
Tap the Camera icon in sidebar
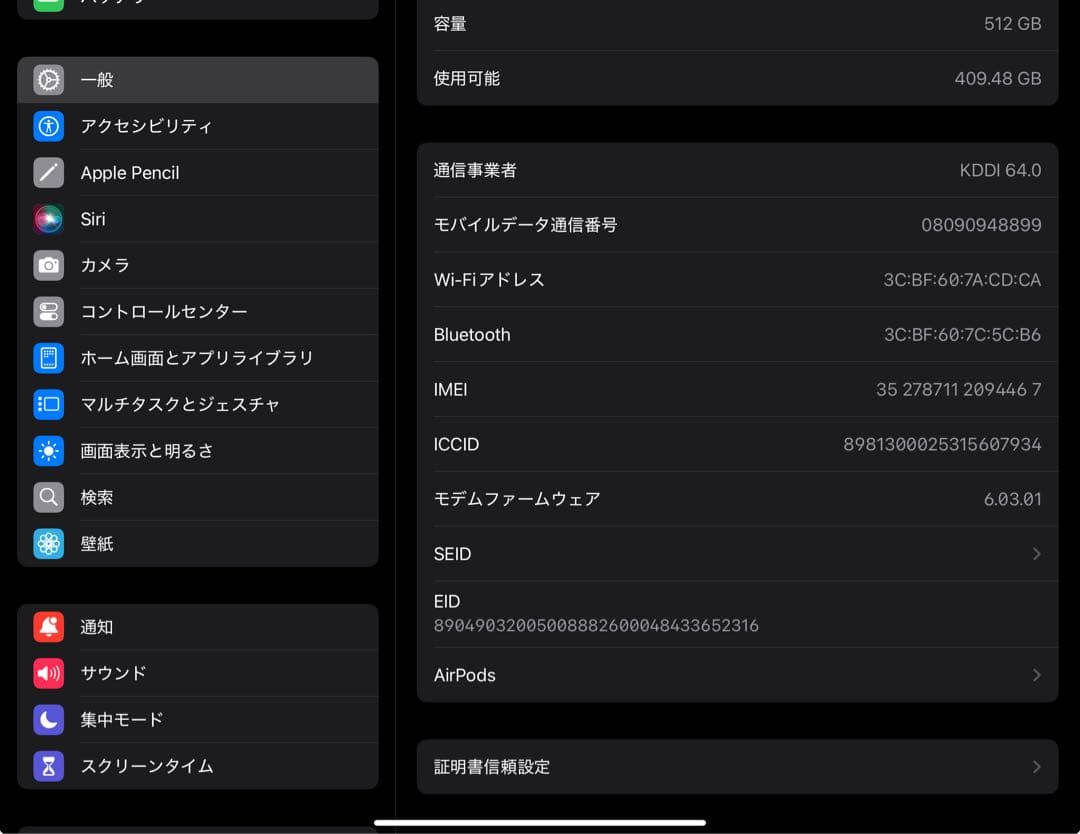click(48, 265)
